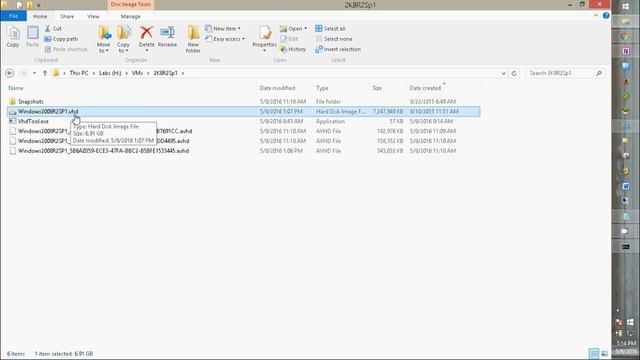Image resolution: width=640 pixels, height=360 pixels.
Task: Click the Forward navigation arrow
Action: pyautogui.click(x=23, y=73)
